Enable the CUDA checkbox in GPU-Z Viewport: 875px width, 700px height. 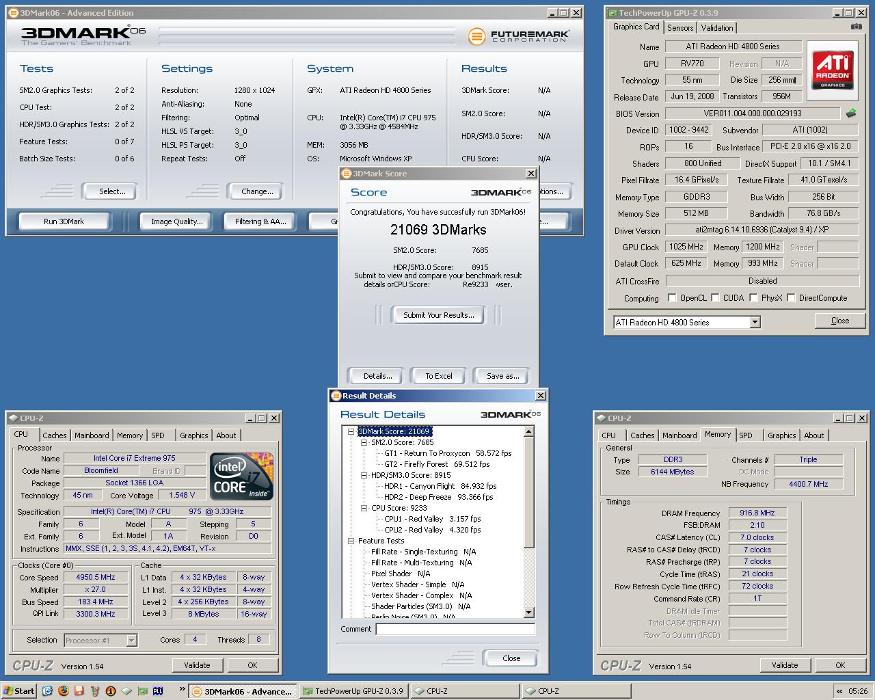click(x=715, y=298)
